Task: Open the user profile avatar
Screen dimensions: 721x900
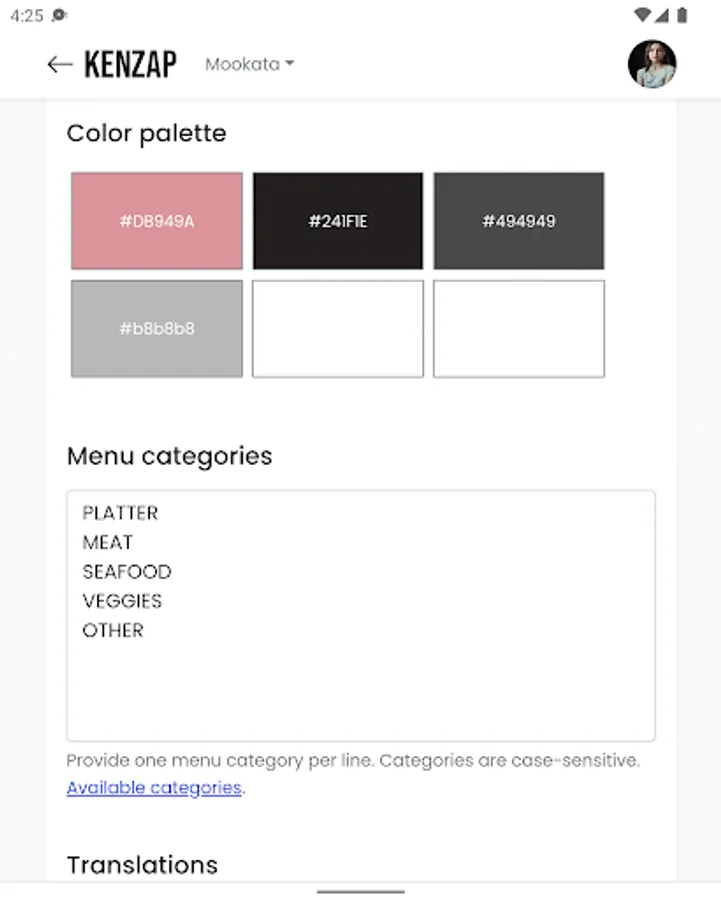Action: 652,64
